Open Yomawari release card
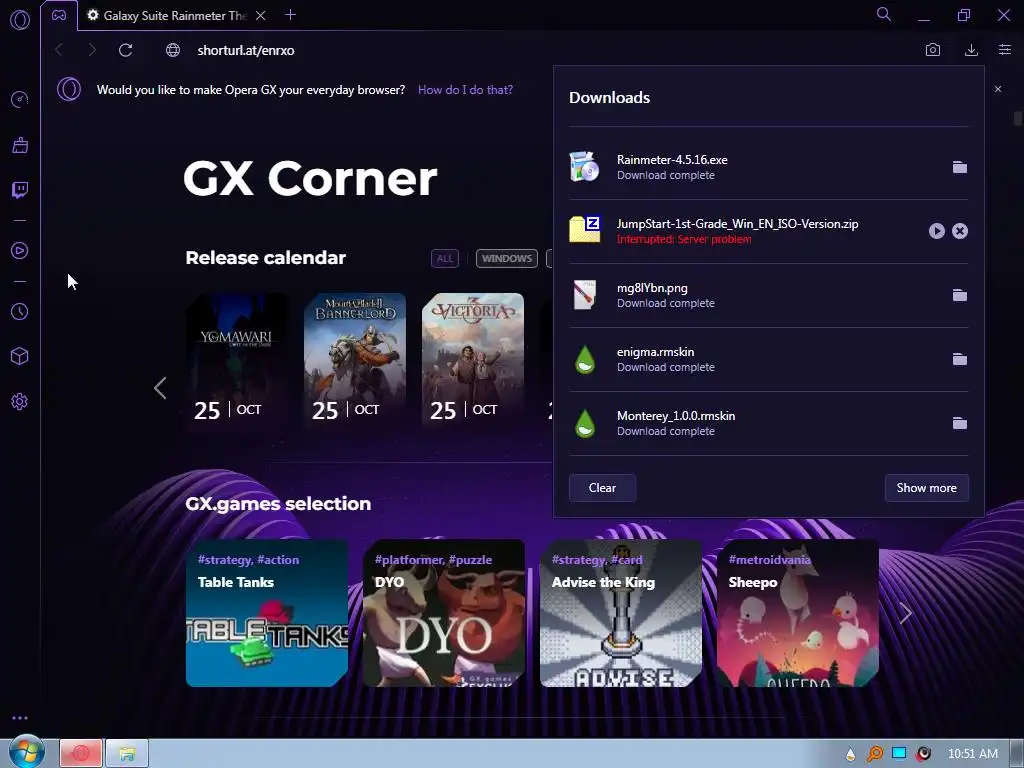 tap(236, 360)
